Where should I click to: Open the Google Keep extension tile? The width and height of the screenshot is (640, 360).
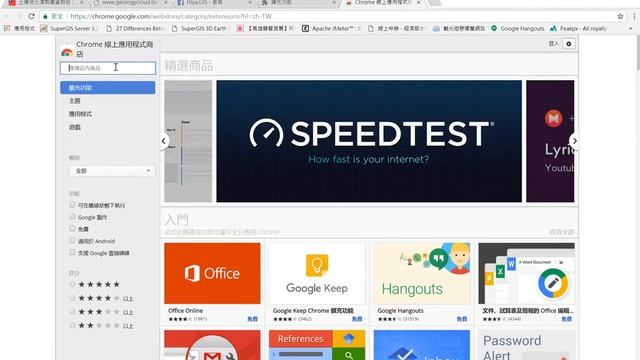[x=317, y=273]
